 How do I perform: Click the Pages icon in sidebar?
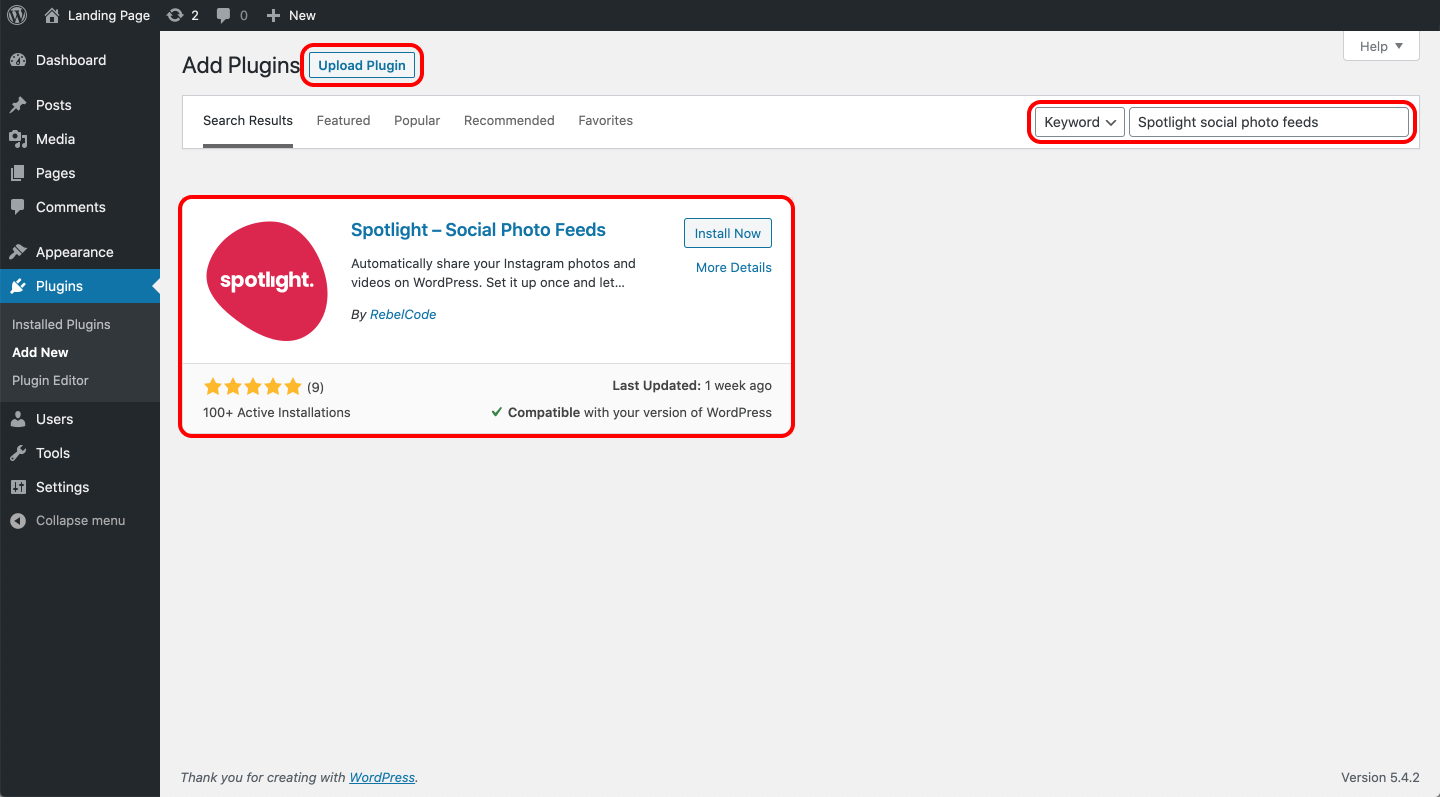pyautogui.click(x=18, y=173)
